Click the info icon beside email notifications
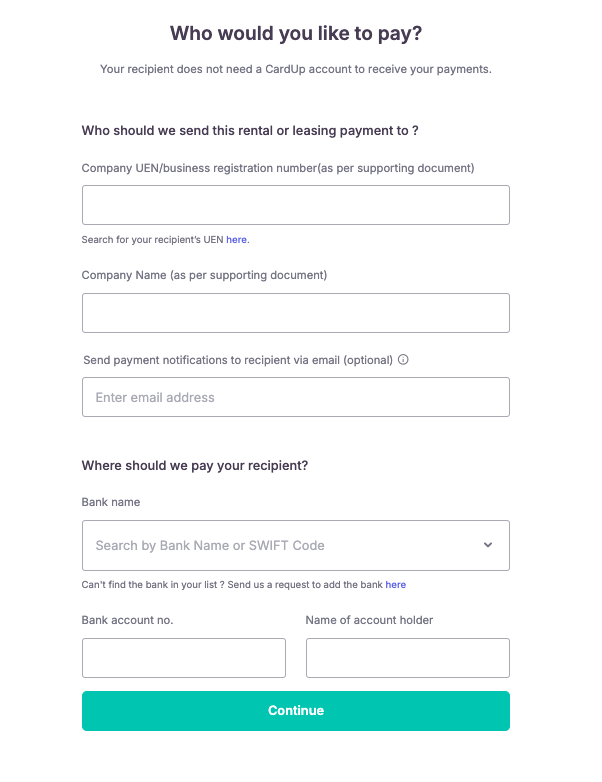Image resolution: width=602 pixels, height=782 pixels. 403,360
